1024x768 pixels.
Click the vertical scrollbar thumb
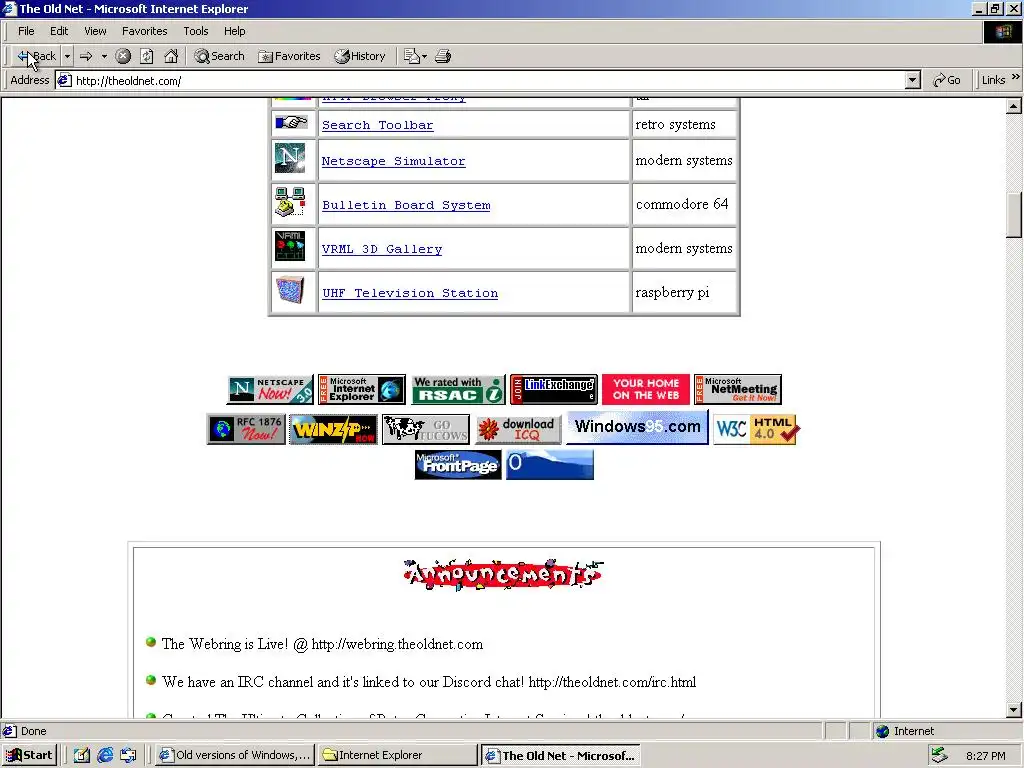pyautogui.click(x=1014, y=215)
